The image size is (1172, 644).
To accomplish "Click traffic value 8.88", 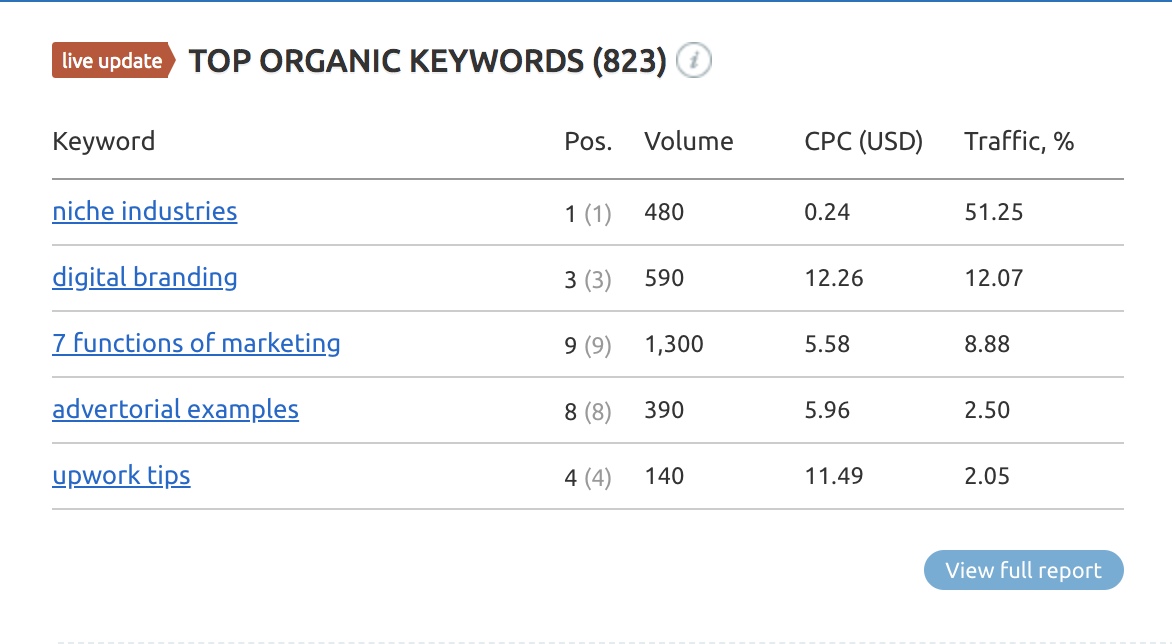I will [987, 344].
